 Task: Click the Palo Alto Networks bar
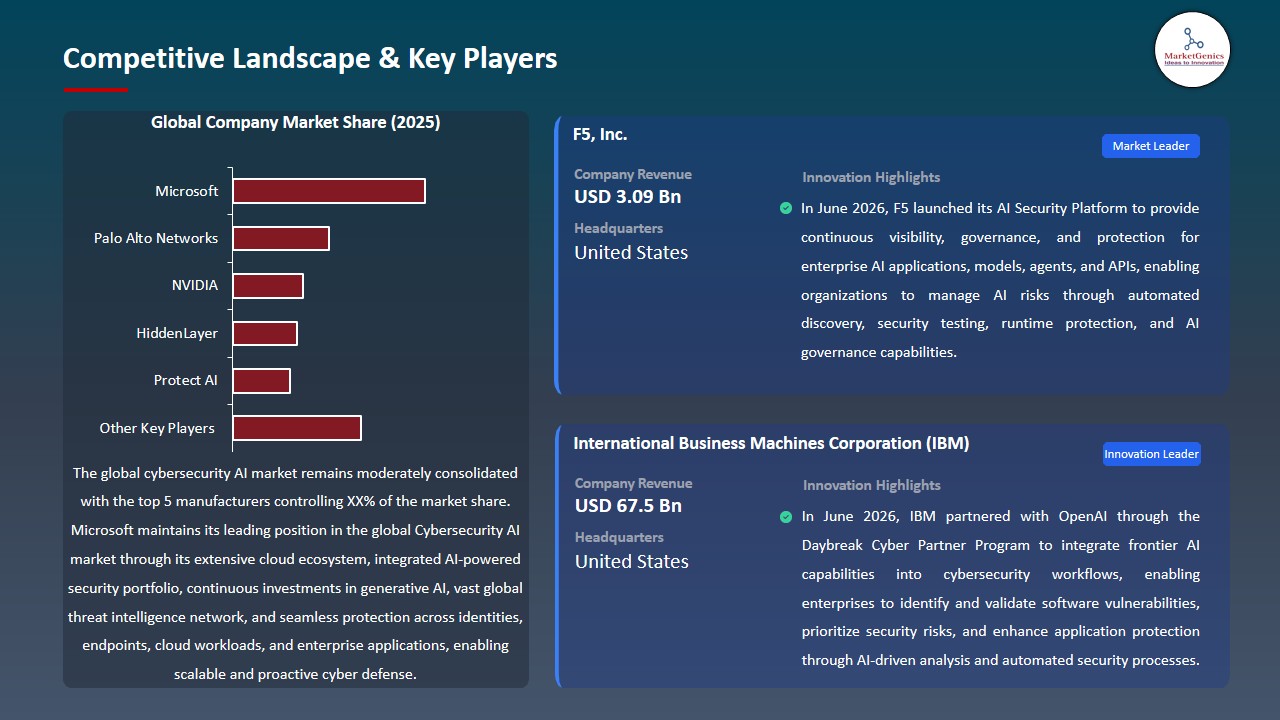(x=281, y=238)
